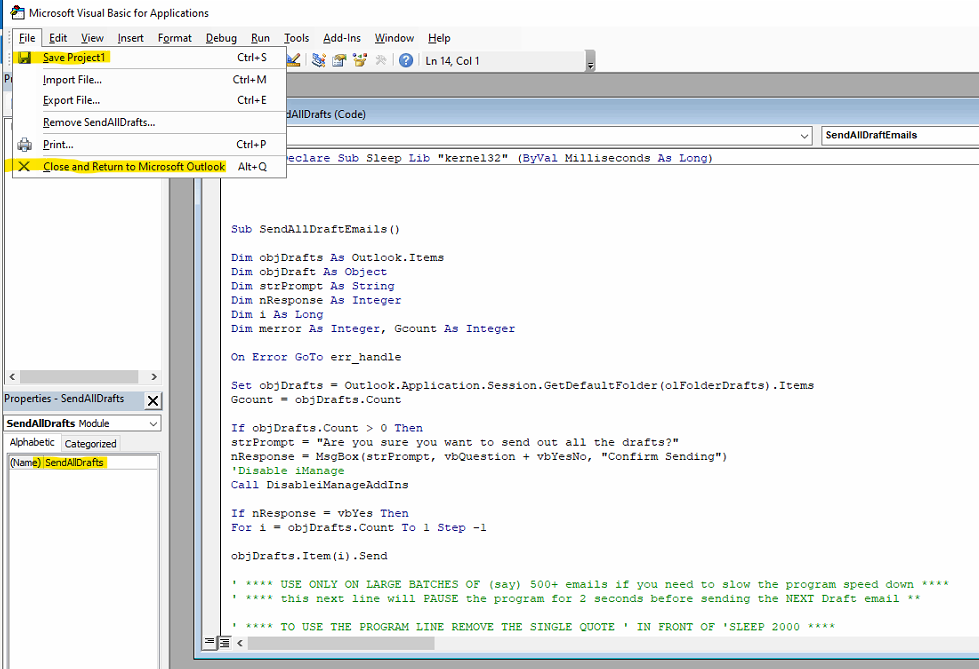
Task: Switch to the Categorized properties tab
Action: pyautogui.click(x=91, y=443)
